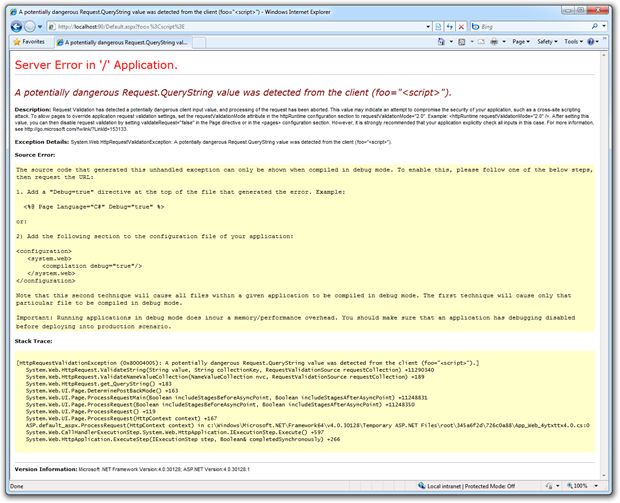Click the 'Done' status bar text
This screenshot has height=503, width=620.
[17, 486]
